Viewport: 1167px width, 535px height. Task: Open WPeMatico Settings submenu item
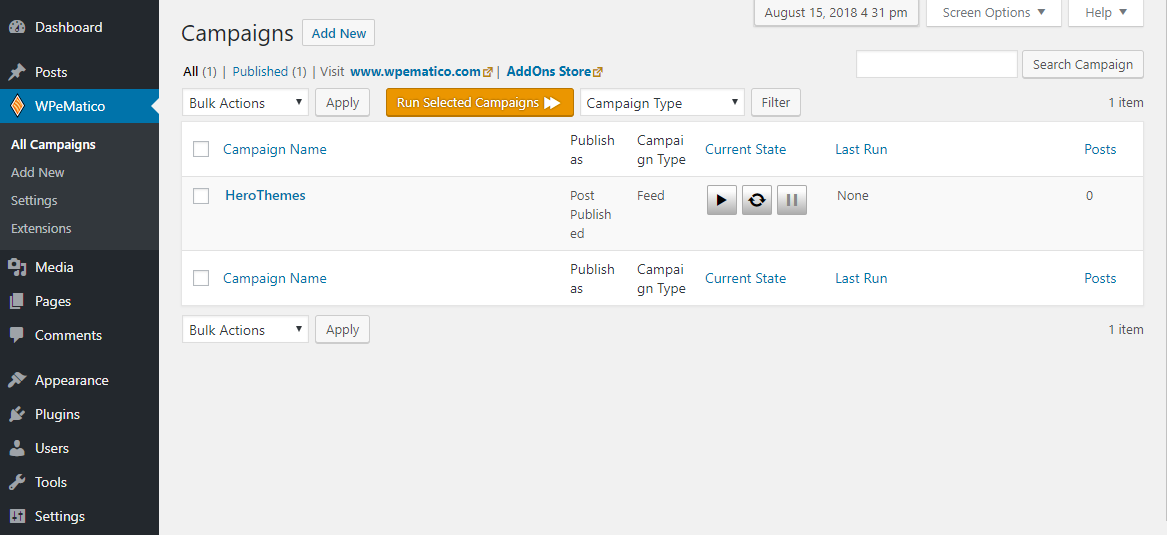(34, 200)
